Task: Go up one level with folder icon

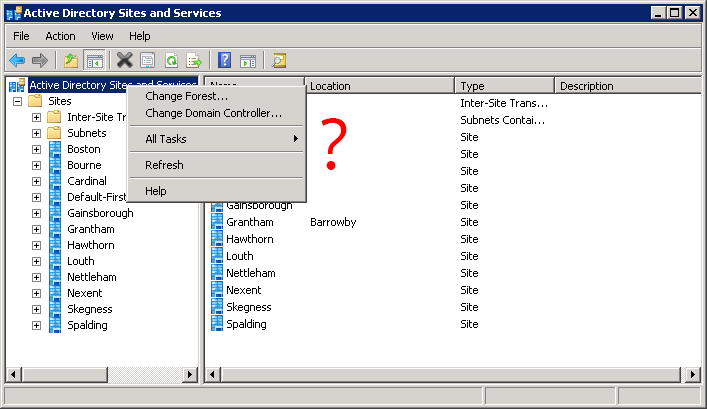Action: click(71, 60)
